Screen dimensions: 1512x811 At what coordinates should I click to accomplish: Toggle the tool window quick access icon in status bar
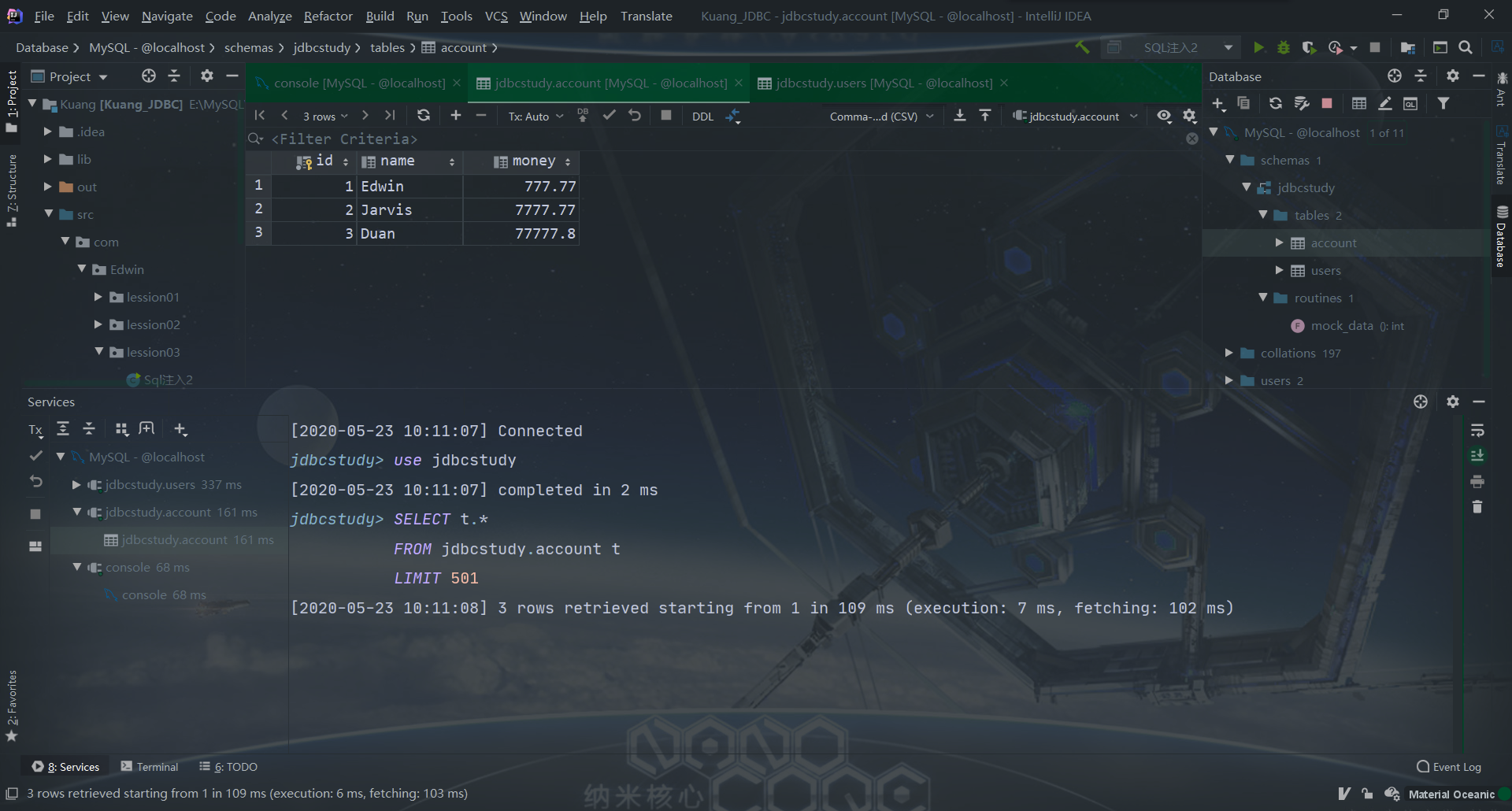coord(12,794)
